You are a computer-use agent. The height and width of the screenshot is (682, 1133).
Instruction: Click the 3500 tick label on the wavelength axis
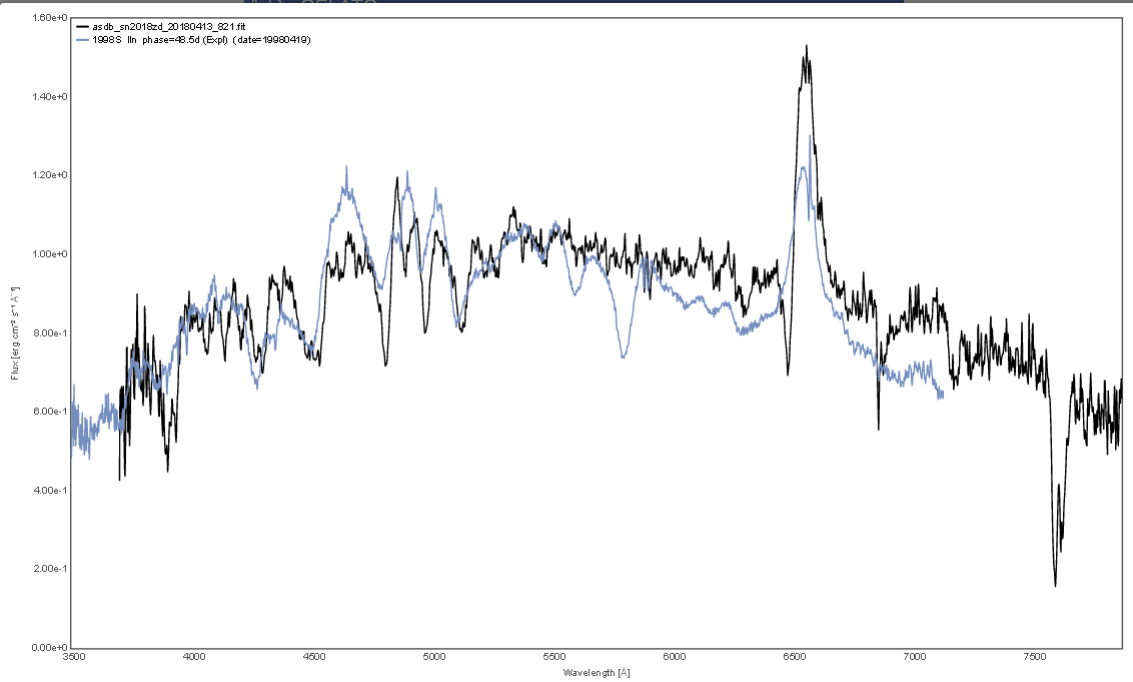click(73, 659)
